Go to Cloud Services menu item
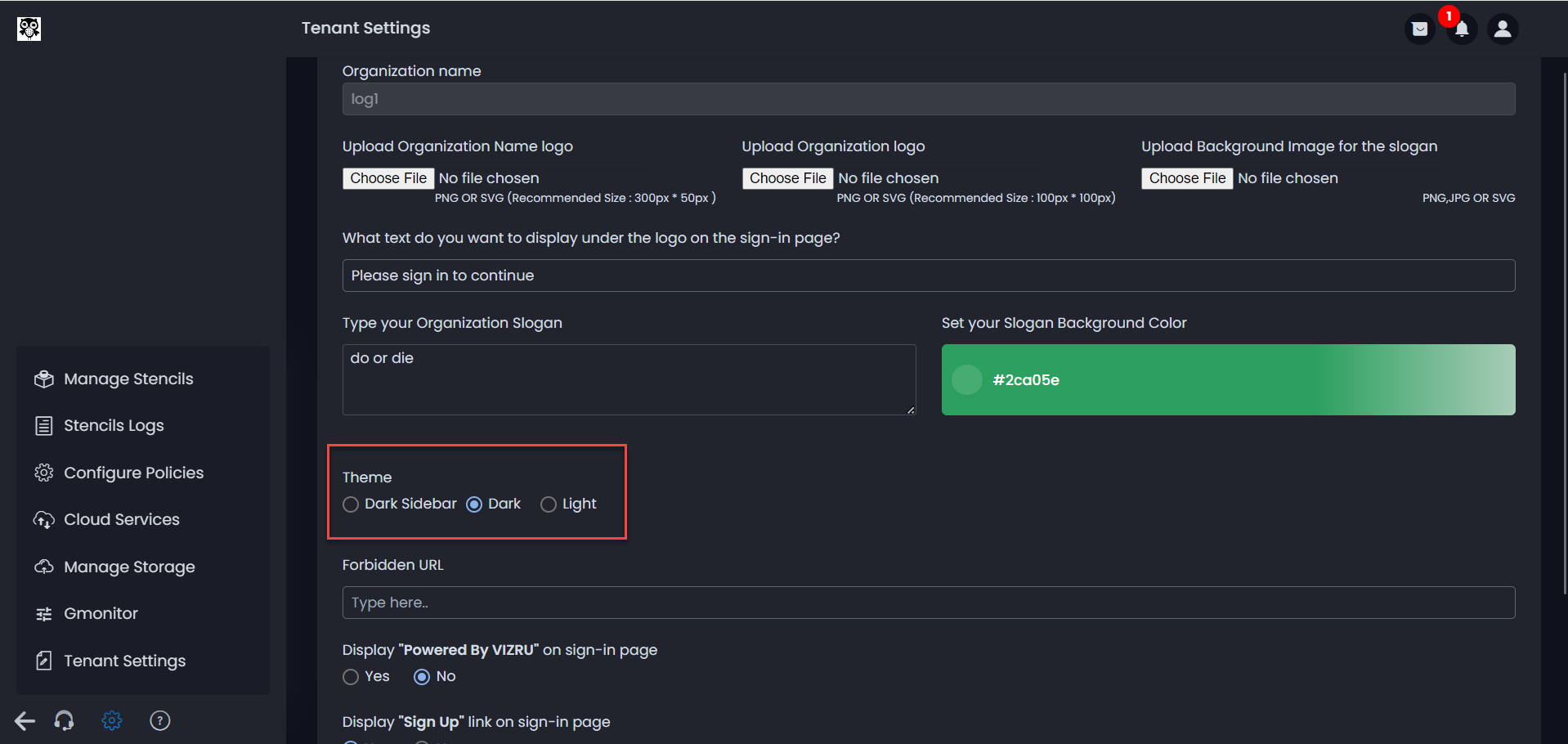Screen dimensions: 1568x744 [121, 519]
